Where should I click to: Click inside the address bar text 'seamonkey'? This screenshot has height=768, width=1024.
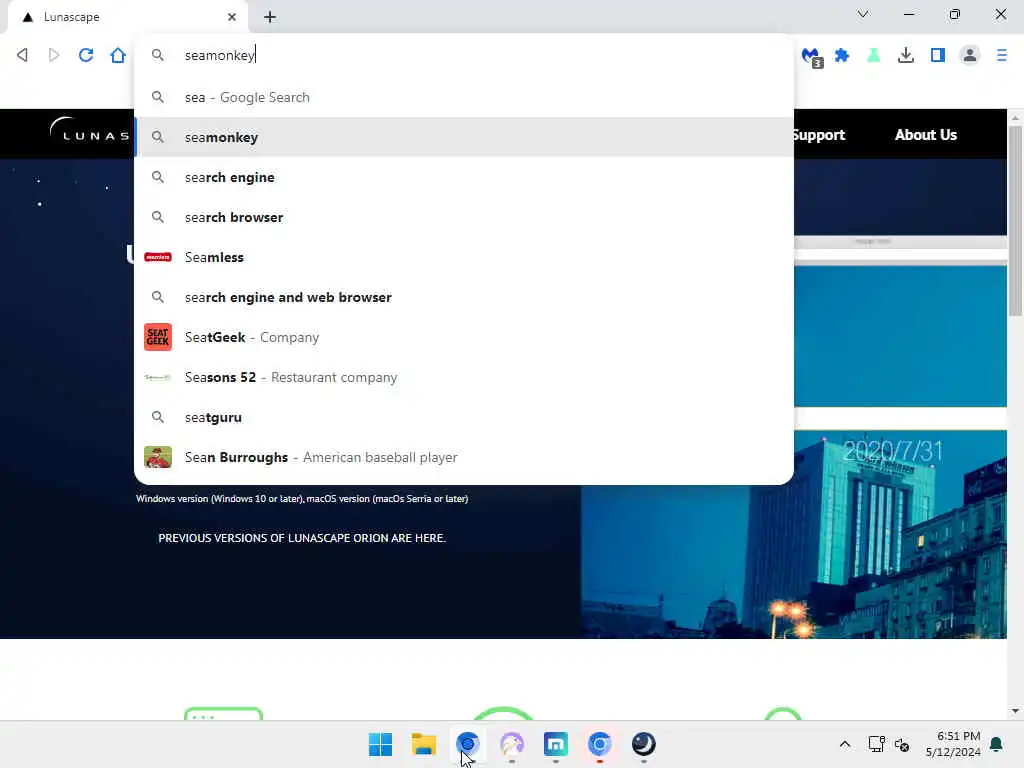(219, 55)
